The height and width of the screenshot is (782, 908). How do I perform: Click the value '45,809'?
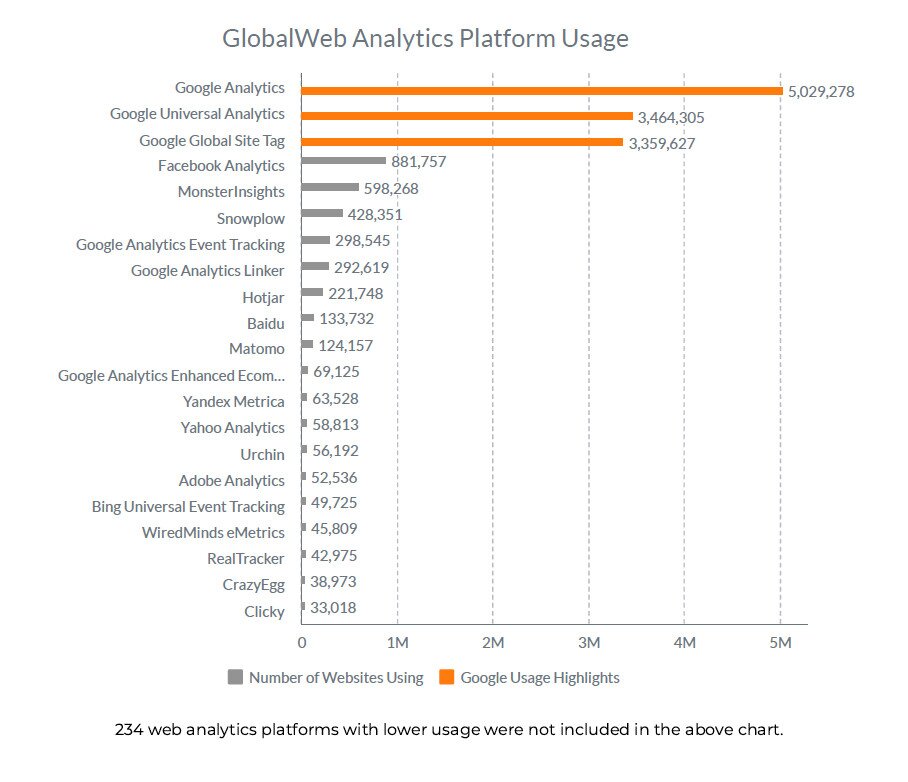334,529
